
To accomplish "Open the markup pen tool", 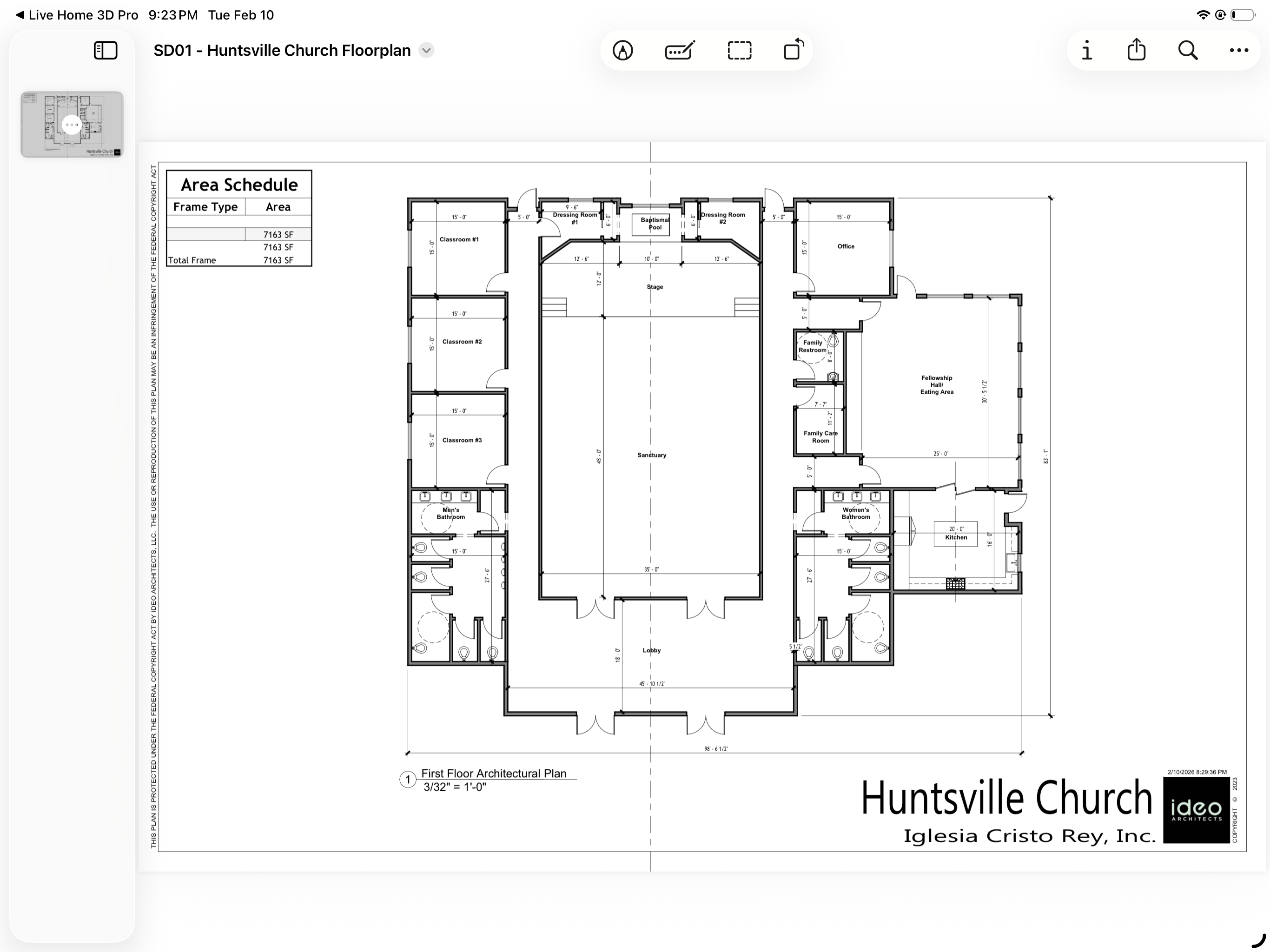I will 622,51.
